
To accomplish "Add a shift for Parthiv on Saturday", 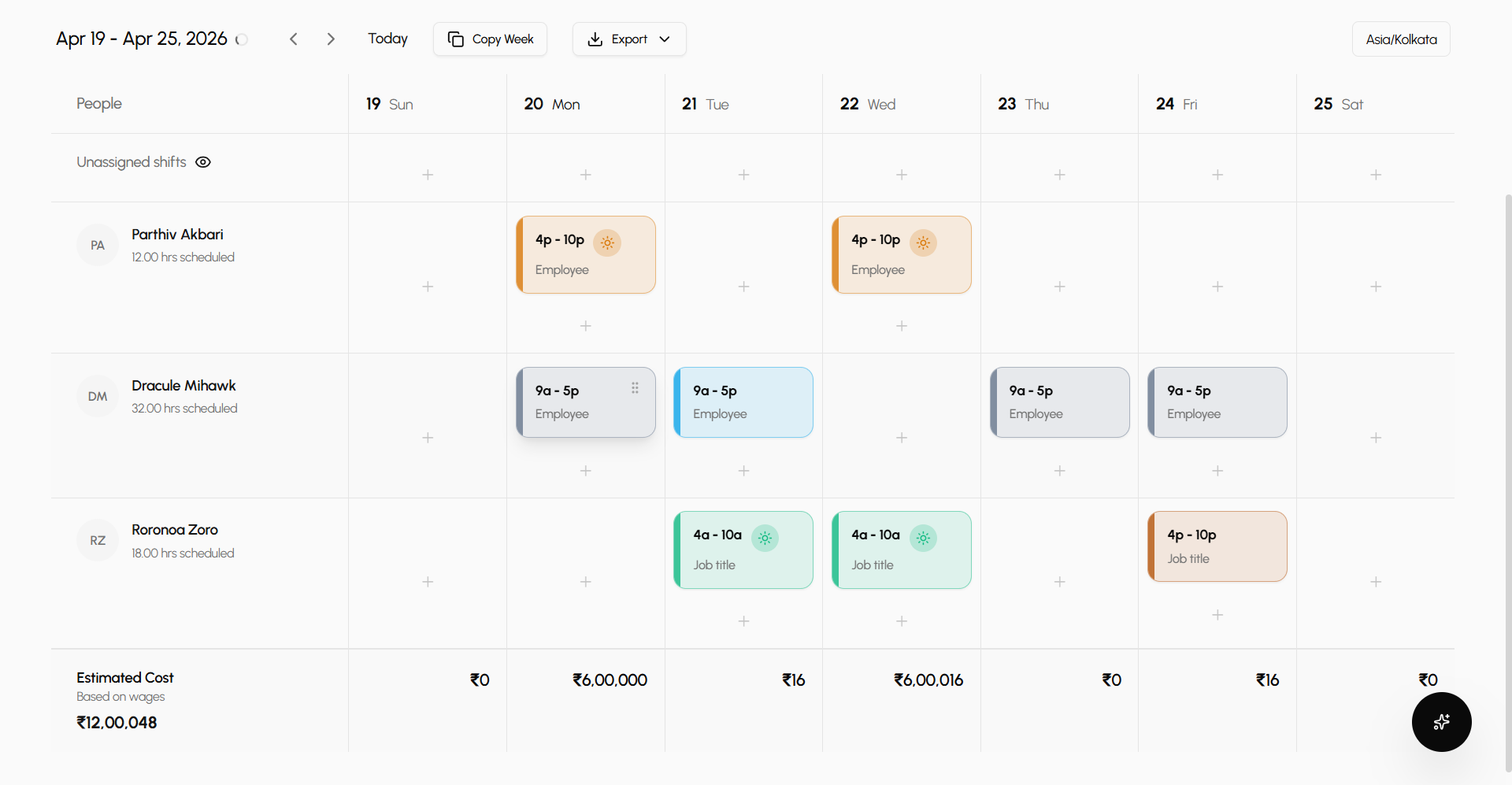I will coord(1376,287).
